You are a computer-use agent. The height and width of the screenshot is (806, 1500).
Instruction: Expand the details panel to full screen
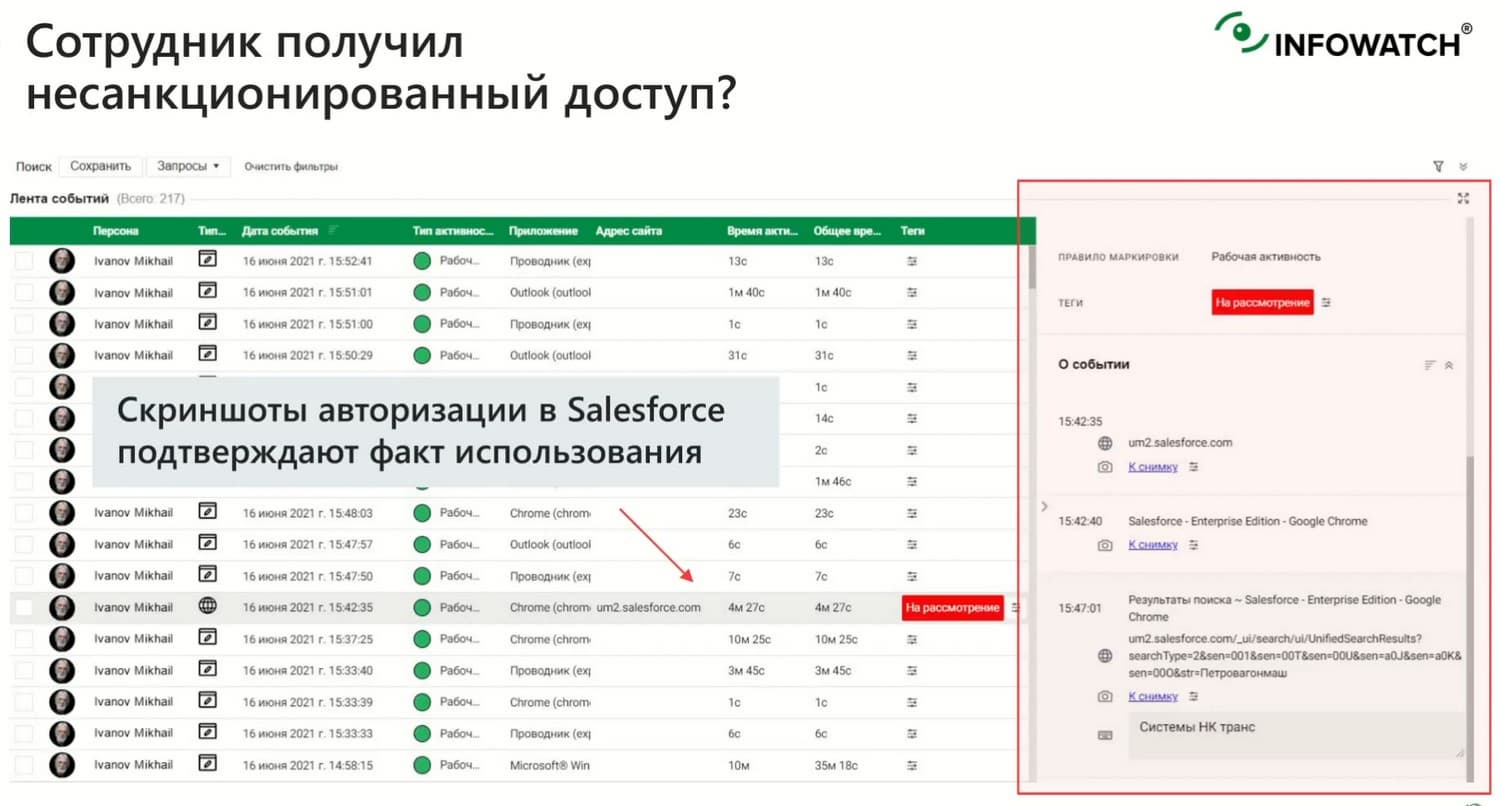(x=1463, y=198)
